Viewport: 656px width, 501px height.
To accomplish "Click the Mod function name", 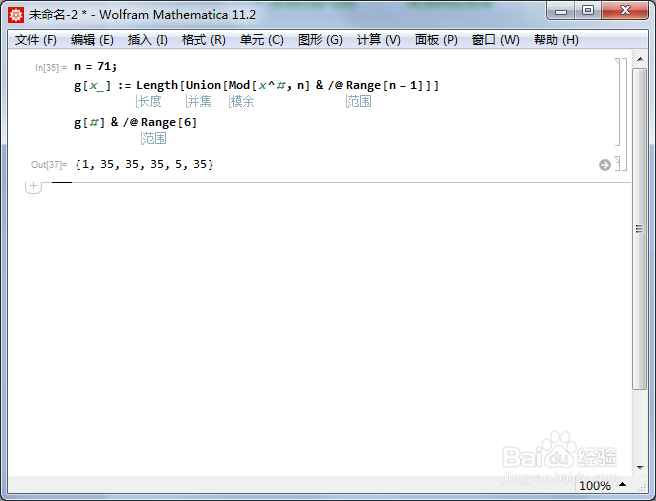I will tap(239, 85).
